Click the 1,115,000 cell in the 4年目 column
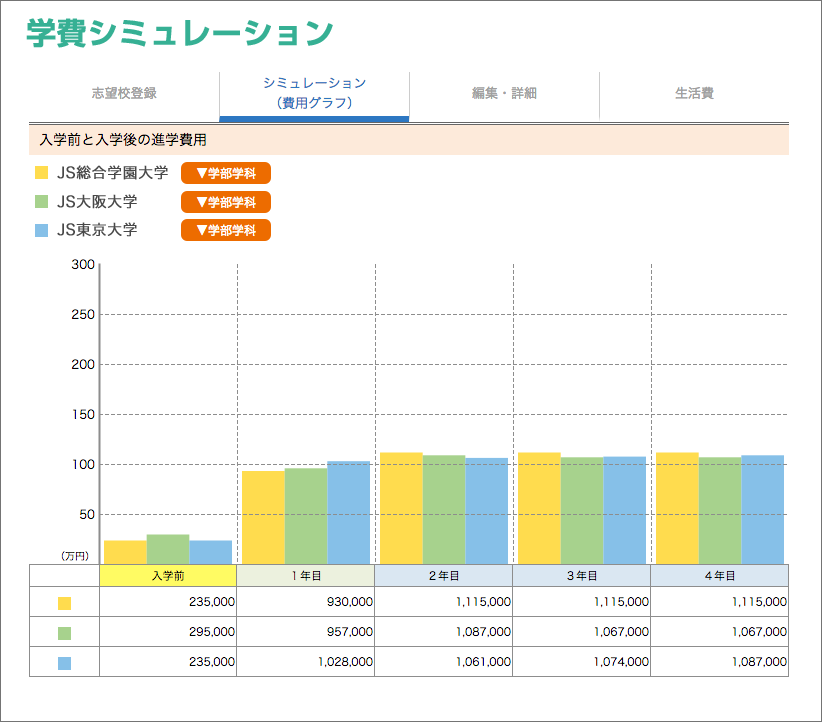Screen dimensions: 822x722 [x=719, y=601]
